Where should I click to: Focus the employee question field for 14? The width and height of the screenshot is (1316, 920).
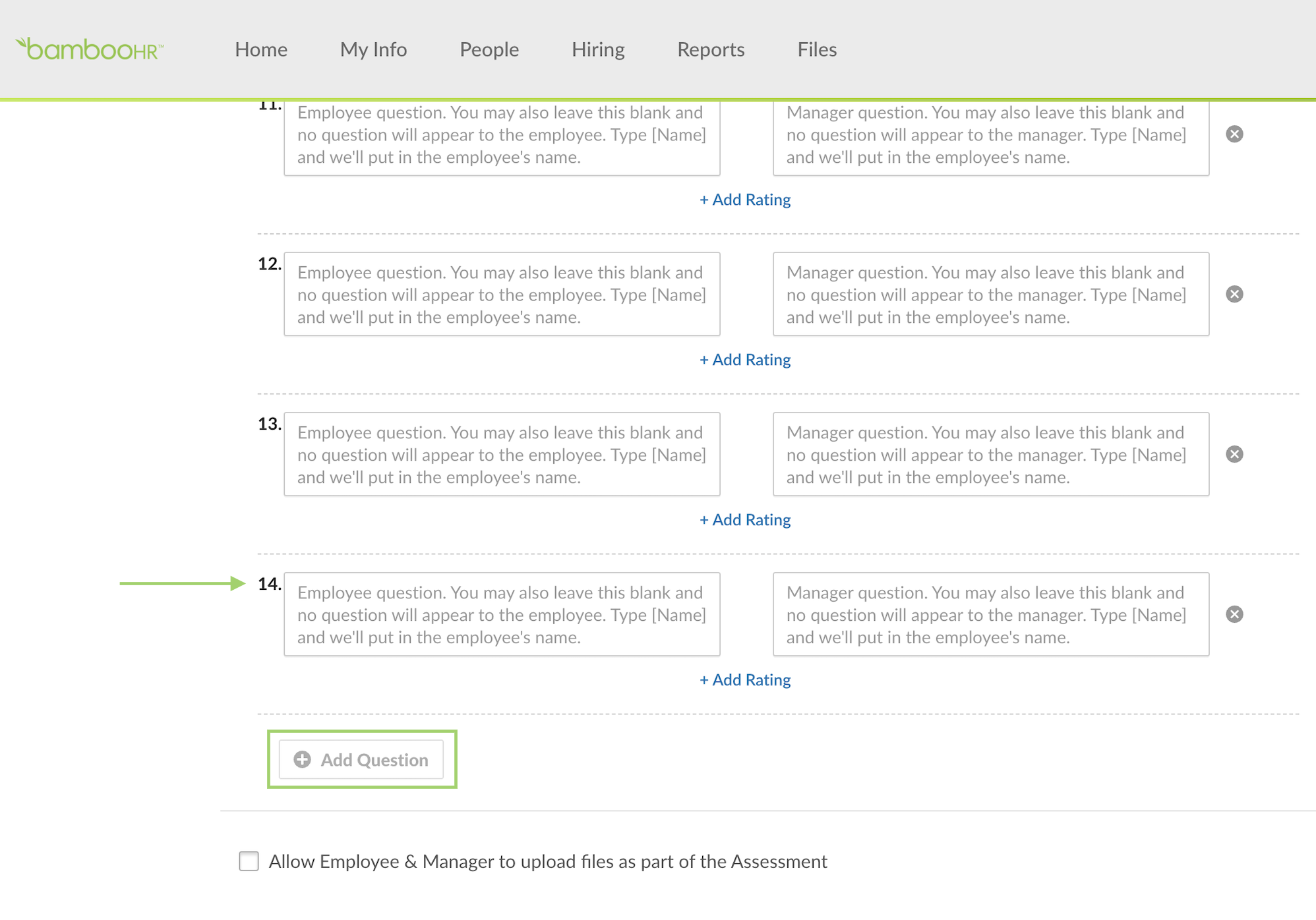[502, 614]
